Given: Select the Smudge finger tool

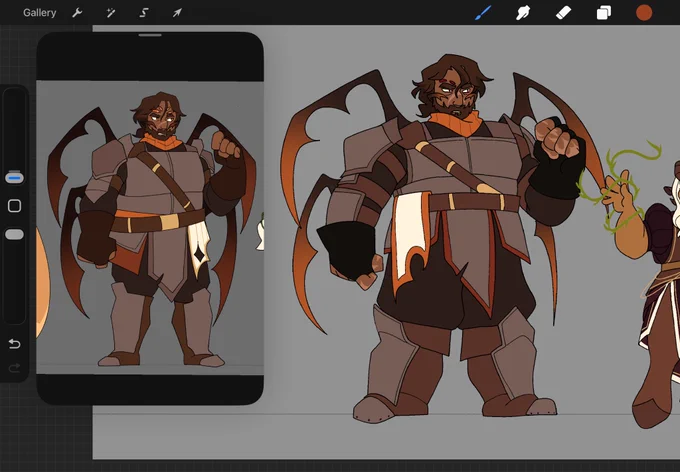Looking at the screenshot, I should 523,13.
